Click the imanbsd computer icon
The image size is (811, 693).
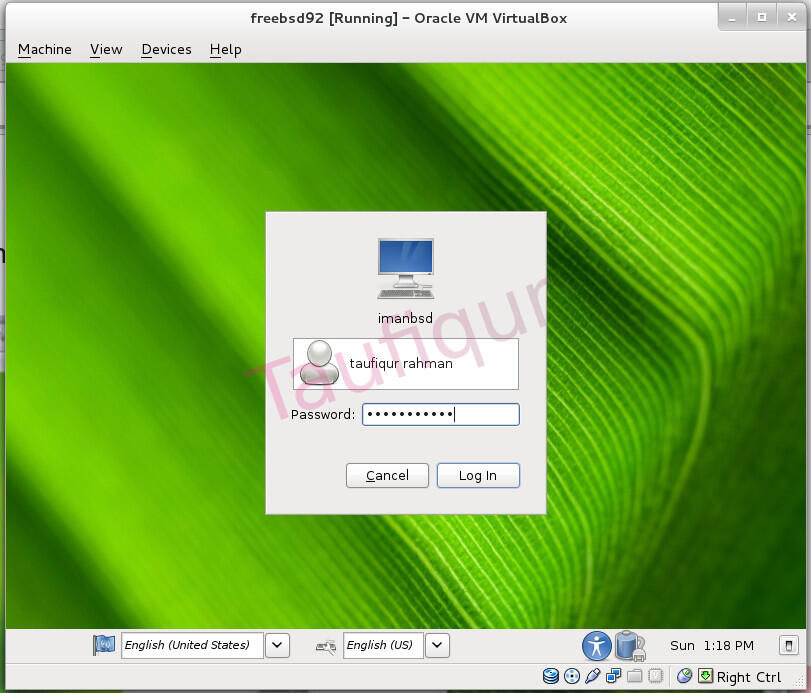(x=406, y=269)
